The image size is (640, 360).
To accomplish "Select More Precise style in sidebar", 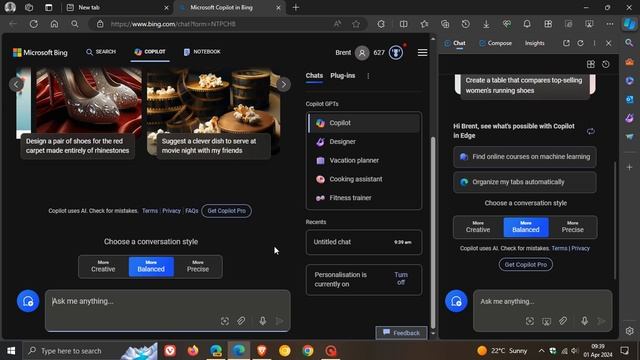I will 573,227.
